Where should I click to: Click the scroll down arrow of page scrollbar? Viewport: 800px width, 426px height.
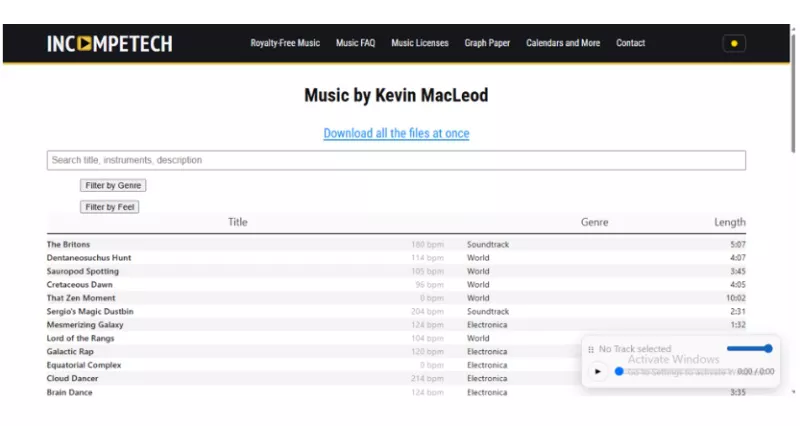tap(793, 392)
